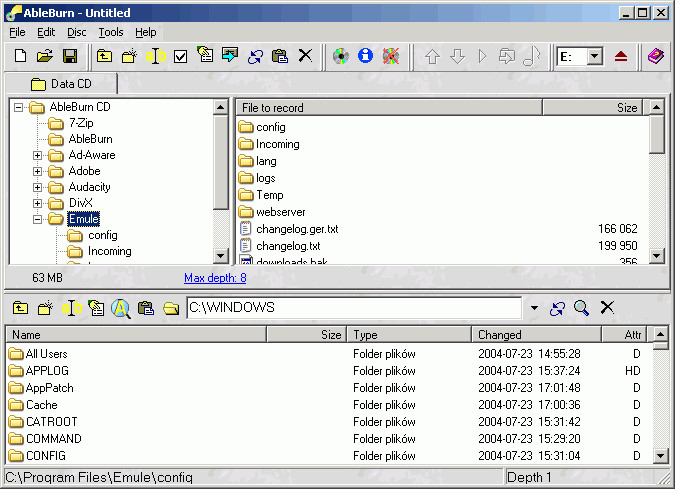The height and width of the screenshot is (489, 675).
Task: Click the burn disc icon
Action: click(341, 56)
